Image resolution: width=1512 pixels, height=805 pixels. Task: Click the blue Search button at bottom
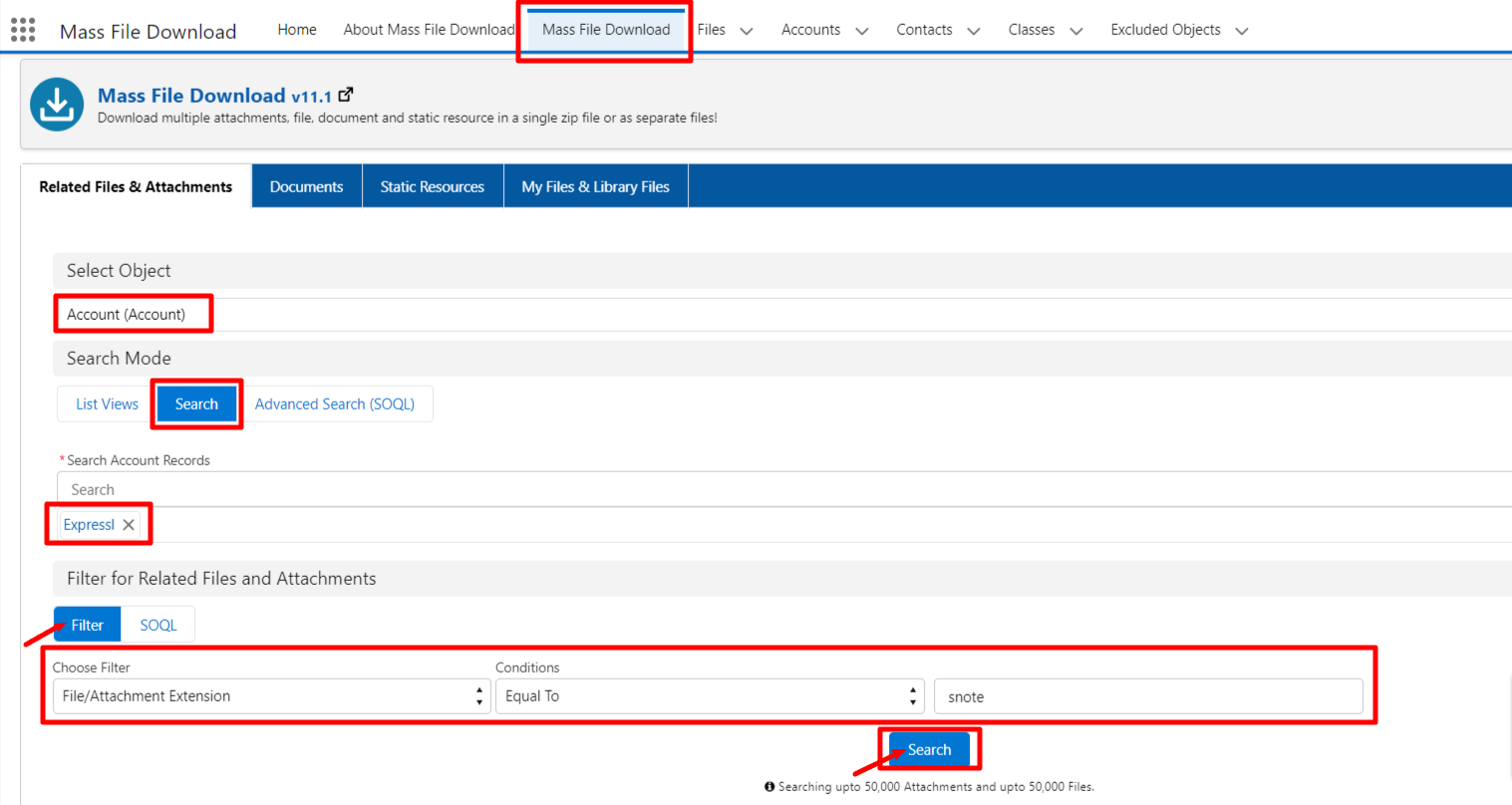click(x=929, y=750)
